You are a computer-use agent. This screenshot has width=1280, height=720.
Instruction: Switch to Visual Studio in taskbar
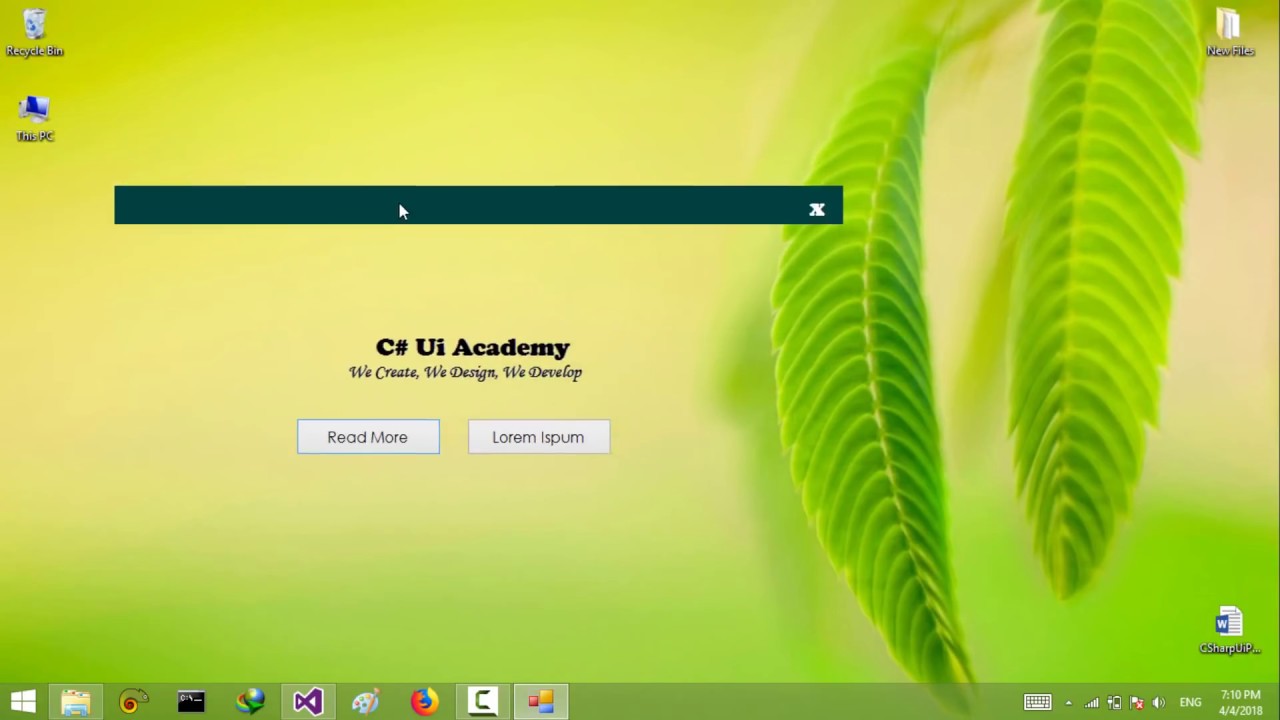(308, 702)
